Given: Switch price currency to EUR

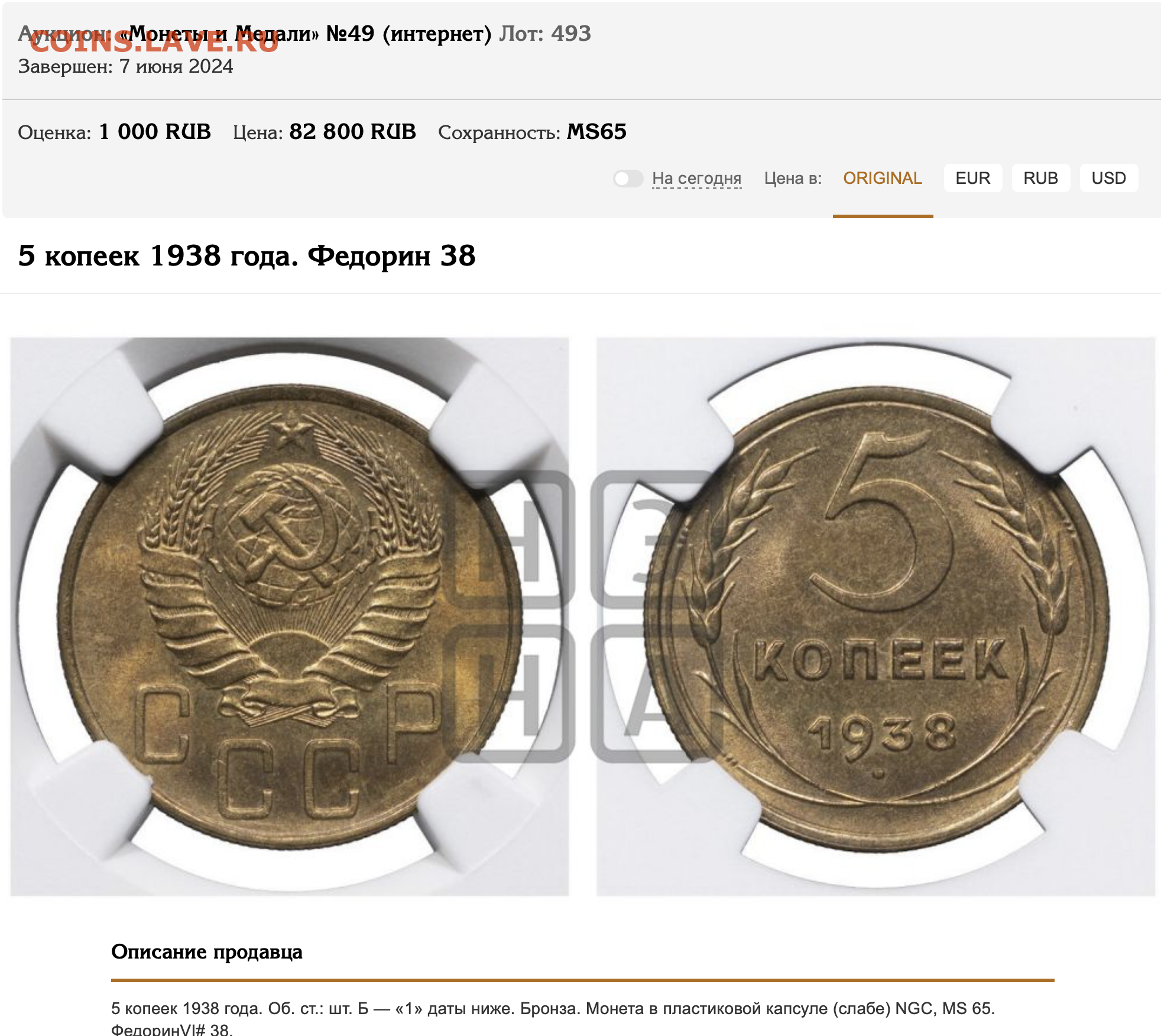Looking at the screenshot, I should (x=972, y=178).
